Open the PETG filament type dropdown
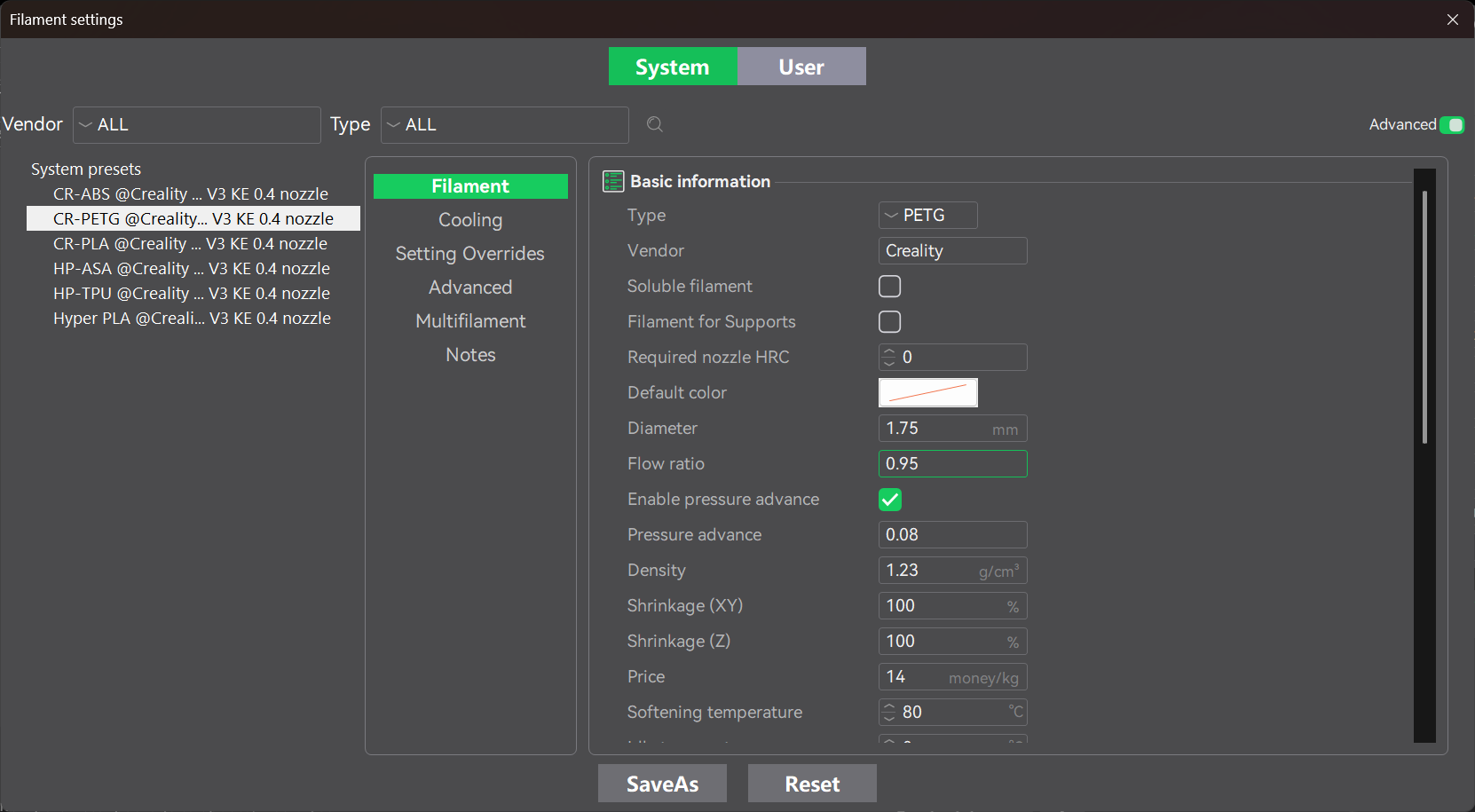The height and width of the screenshot is (812, 1475). [x=928, y=215]
